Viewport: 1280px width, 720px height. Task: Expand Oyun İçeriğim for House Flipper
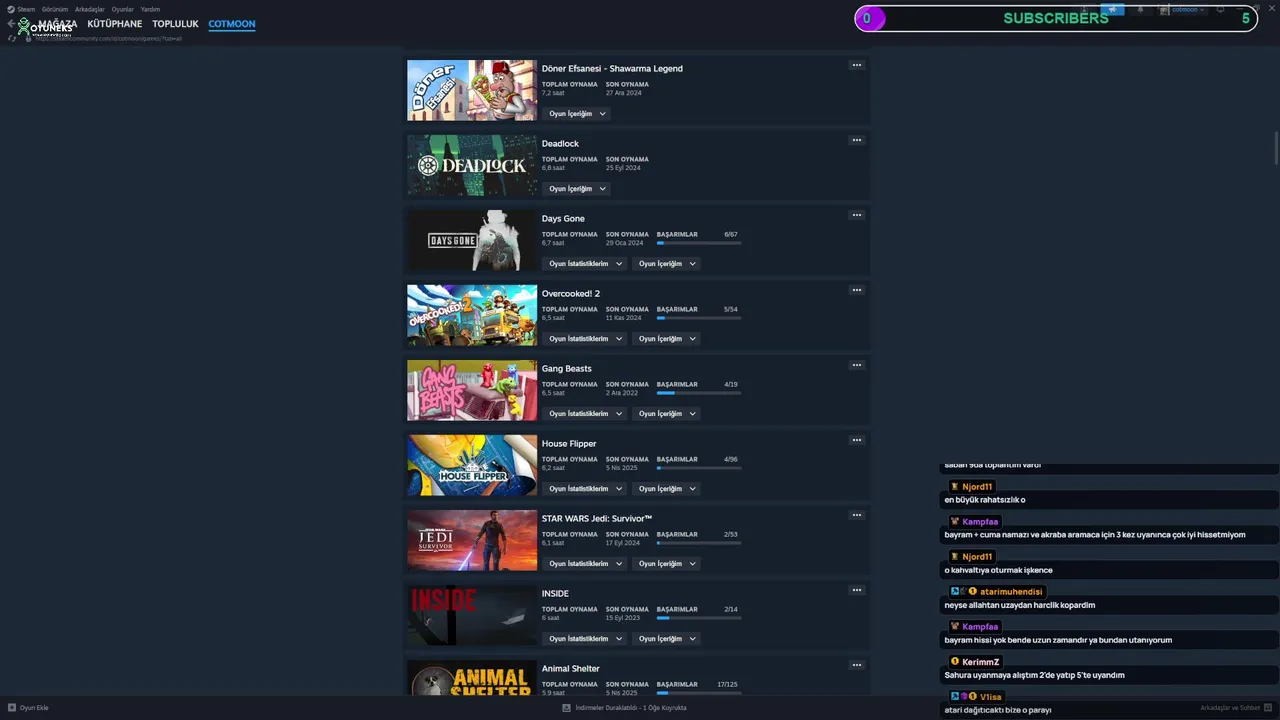tap(667, 489)
